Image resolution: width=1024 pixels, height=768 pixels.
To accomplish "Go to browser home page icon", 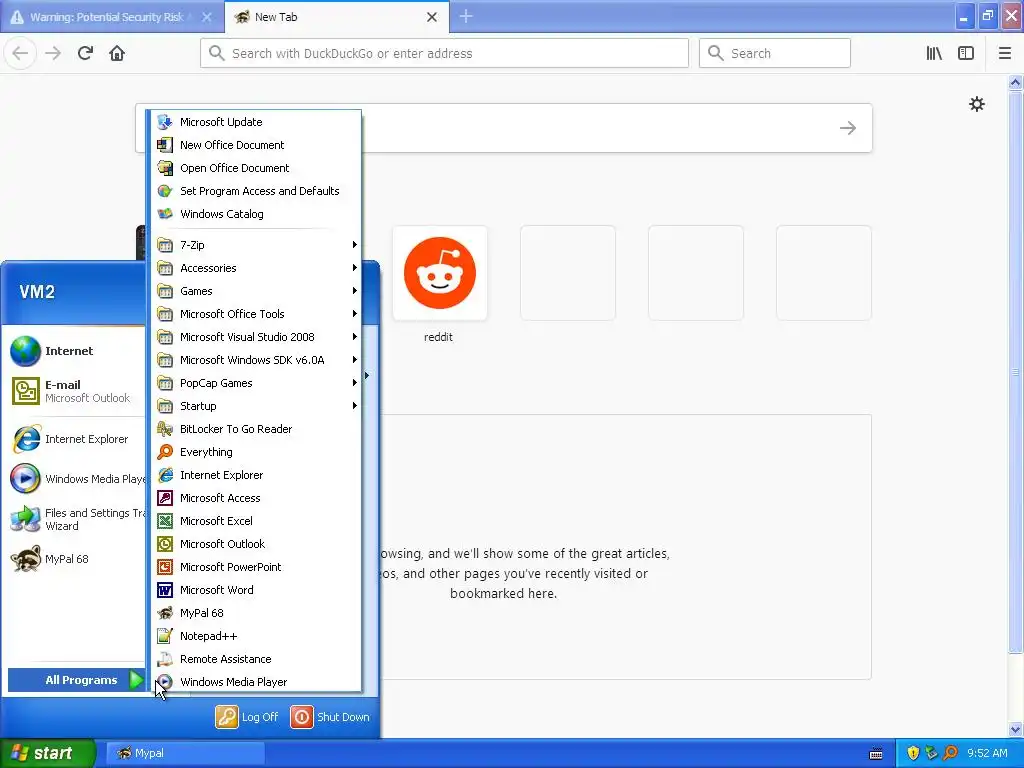I will 117,53.
